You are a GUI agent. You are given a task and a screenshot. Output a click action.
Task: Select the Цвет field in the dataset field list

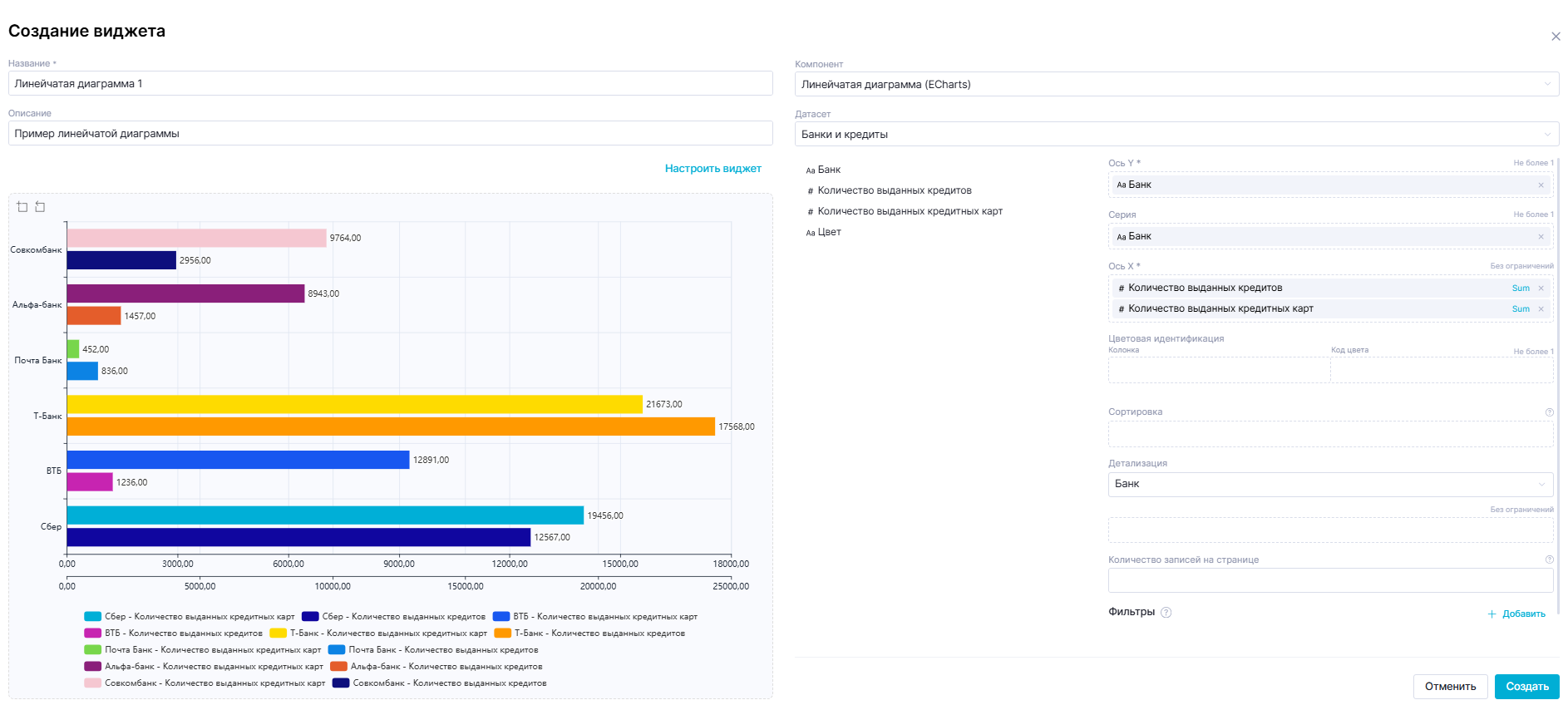[x=823, y=232]
